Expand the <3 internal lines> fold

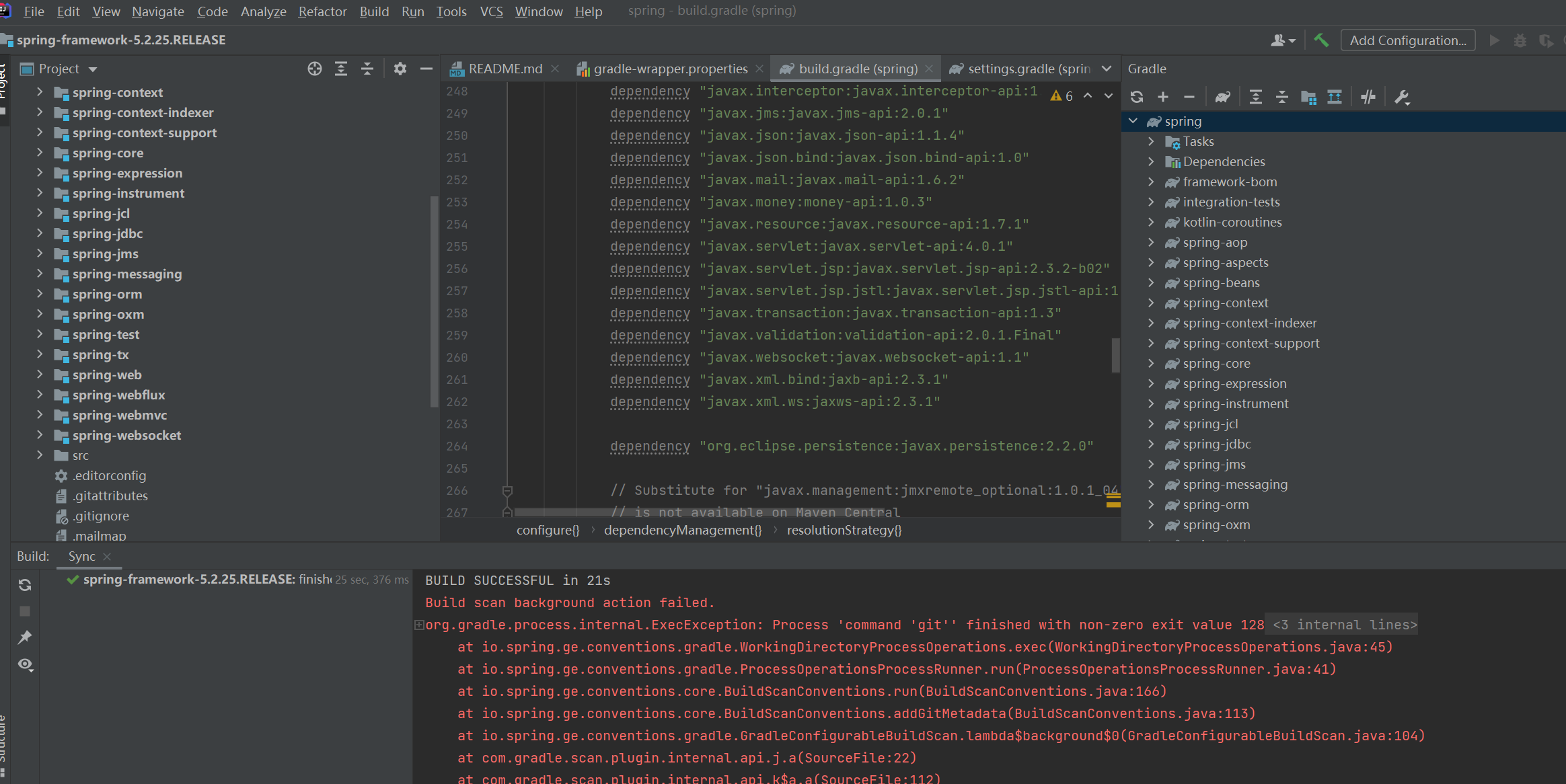[1344, 625]
